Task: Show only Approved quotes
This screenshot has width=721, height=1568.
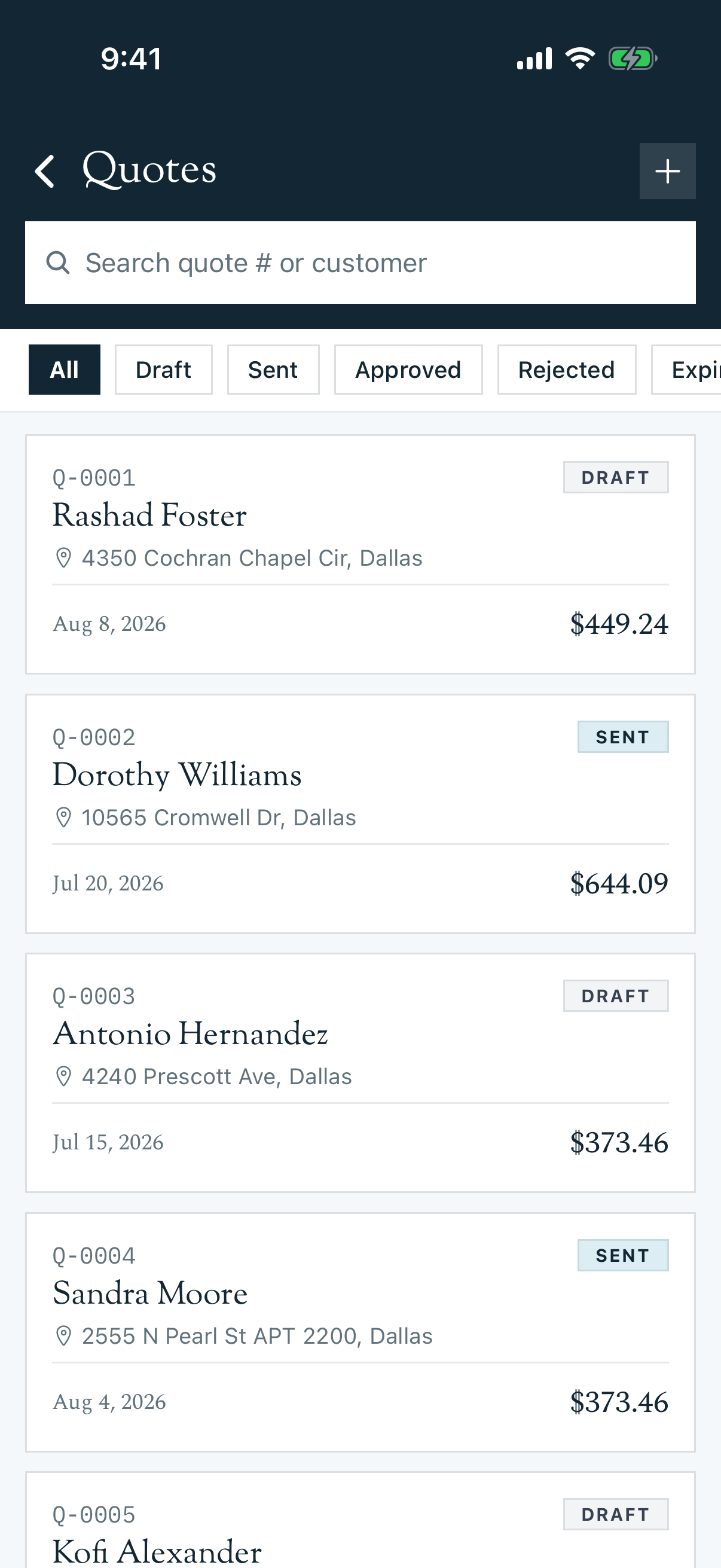Action: tap(408, 370)
